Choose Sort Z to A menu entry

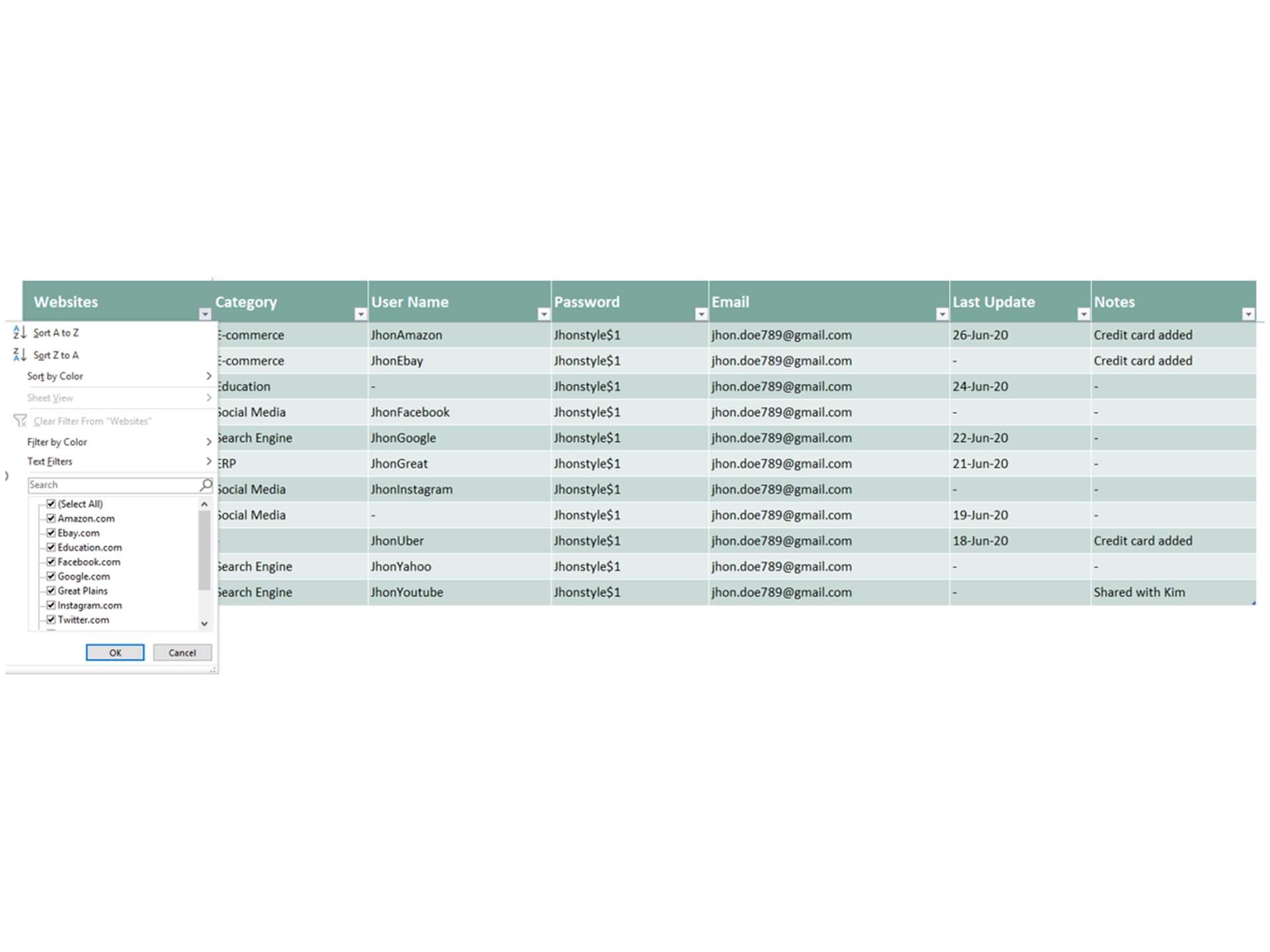click(x=111, y=355)
